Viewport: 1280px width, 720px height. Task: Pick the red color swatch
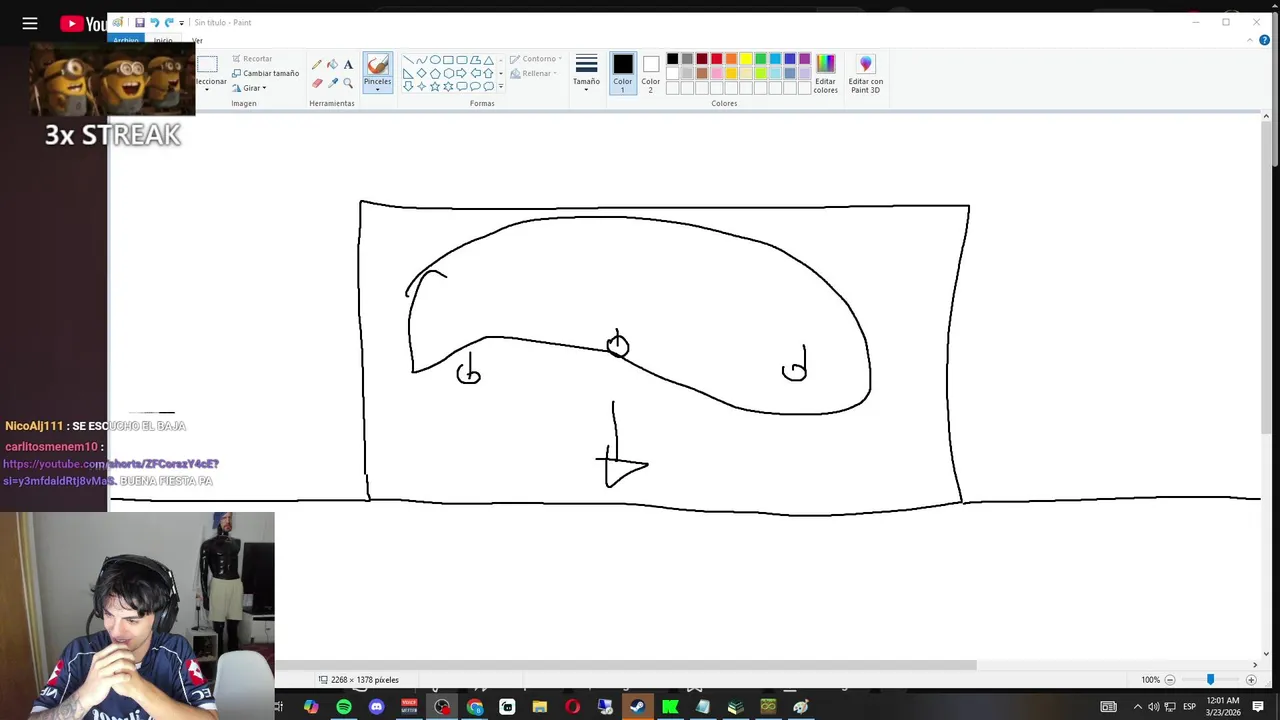coord(717,59)
